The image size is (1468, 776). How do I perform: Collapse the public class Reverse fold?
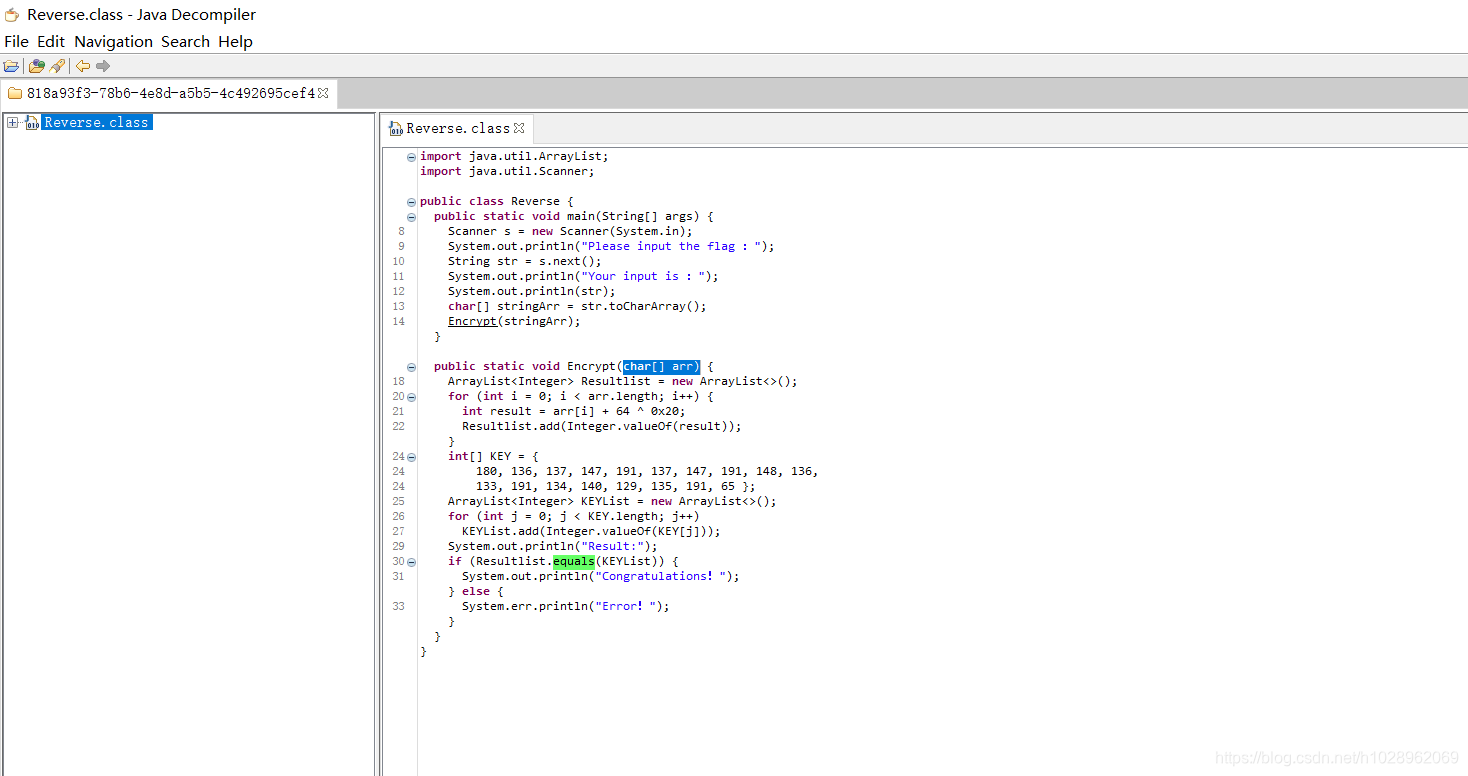pos(411,202)
